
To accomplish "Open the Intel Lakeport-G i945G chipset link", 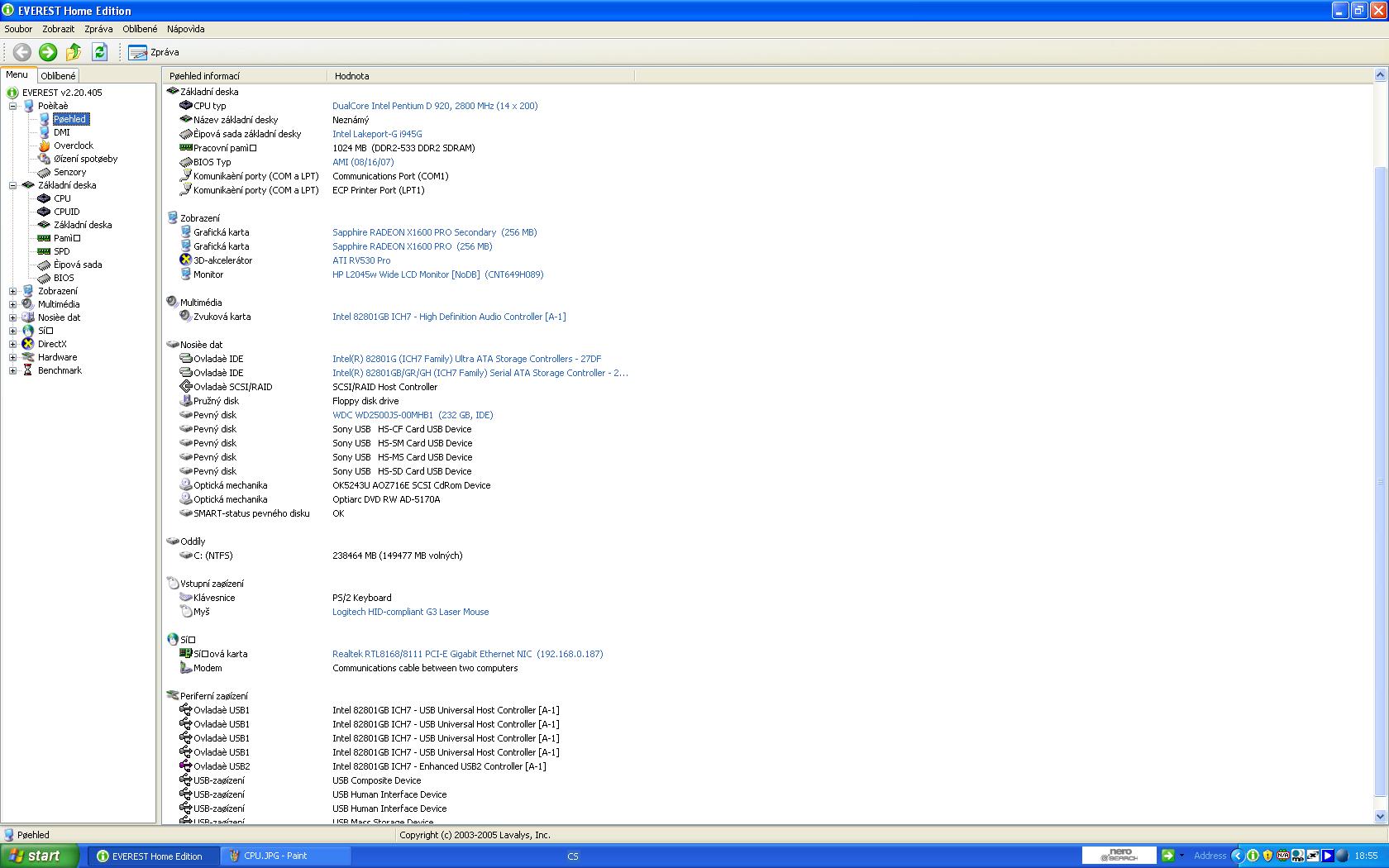I will coord(377,134).
